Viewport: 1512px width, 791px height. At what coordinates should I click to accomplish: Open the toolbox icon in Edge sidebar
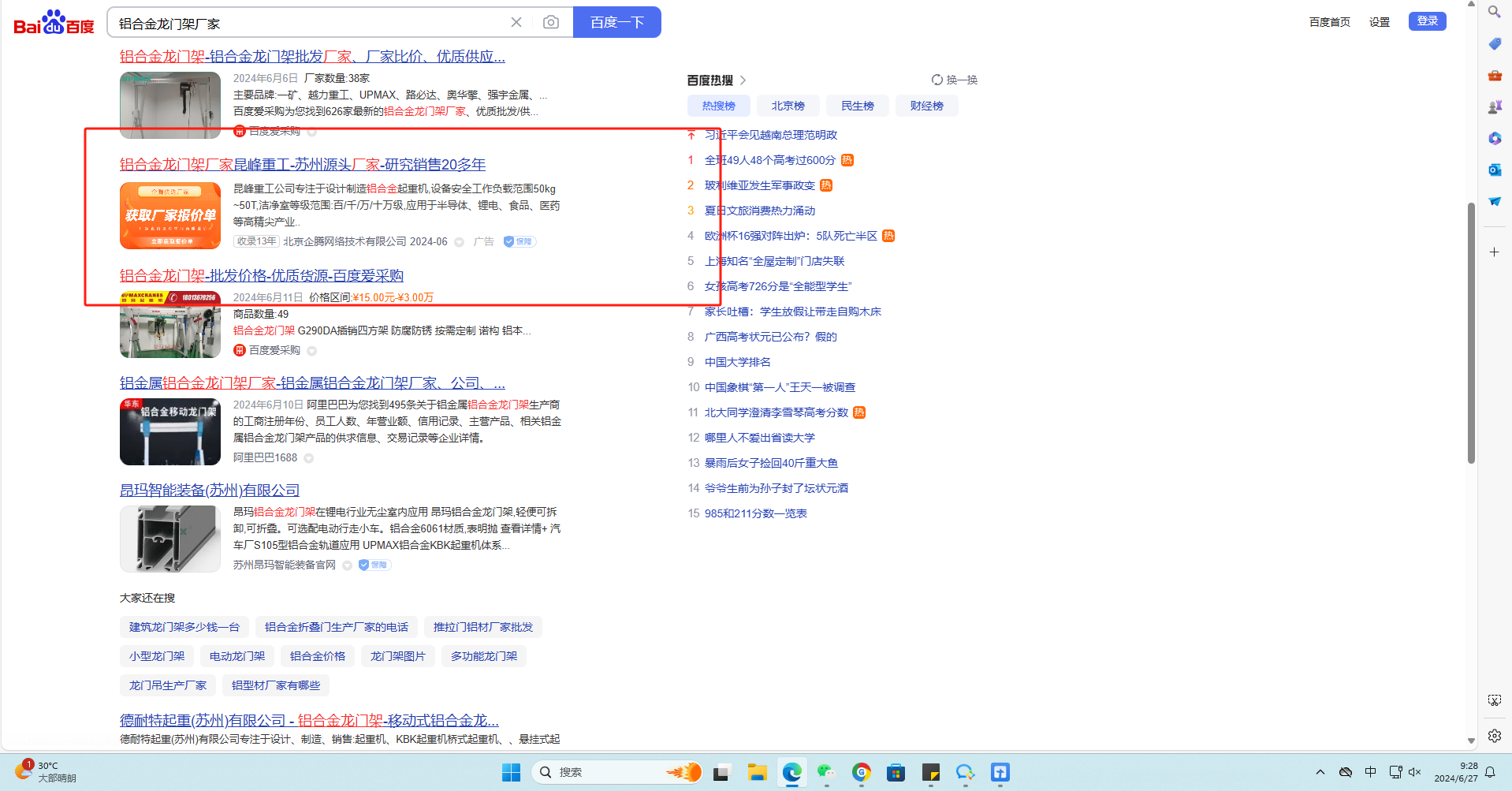click(x=1494, y=76)
